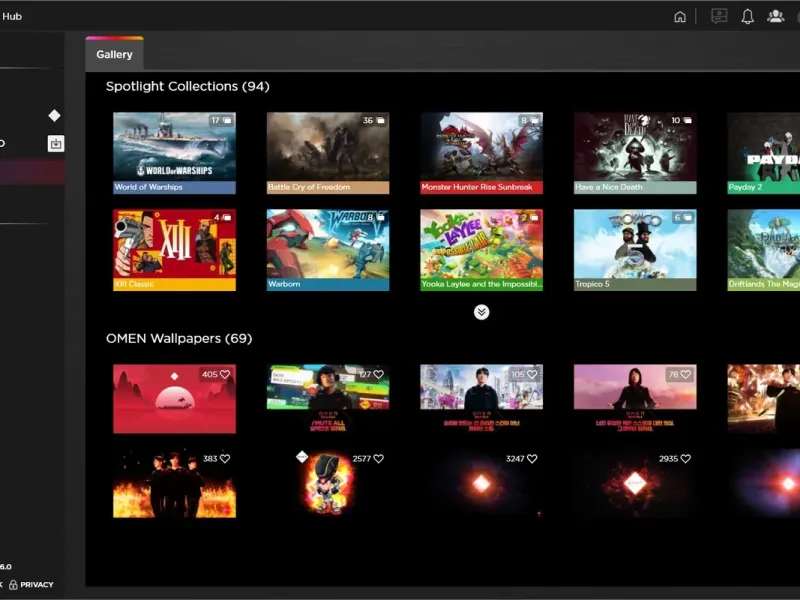
Task: Select the helmeted mascot fire wallpaper
Action: 328,483
